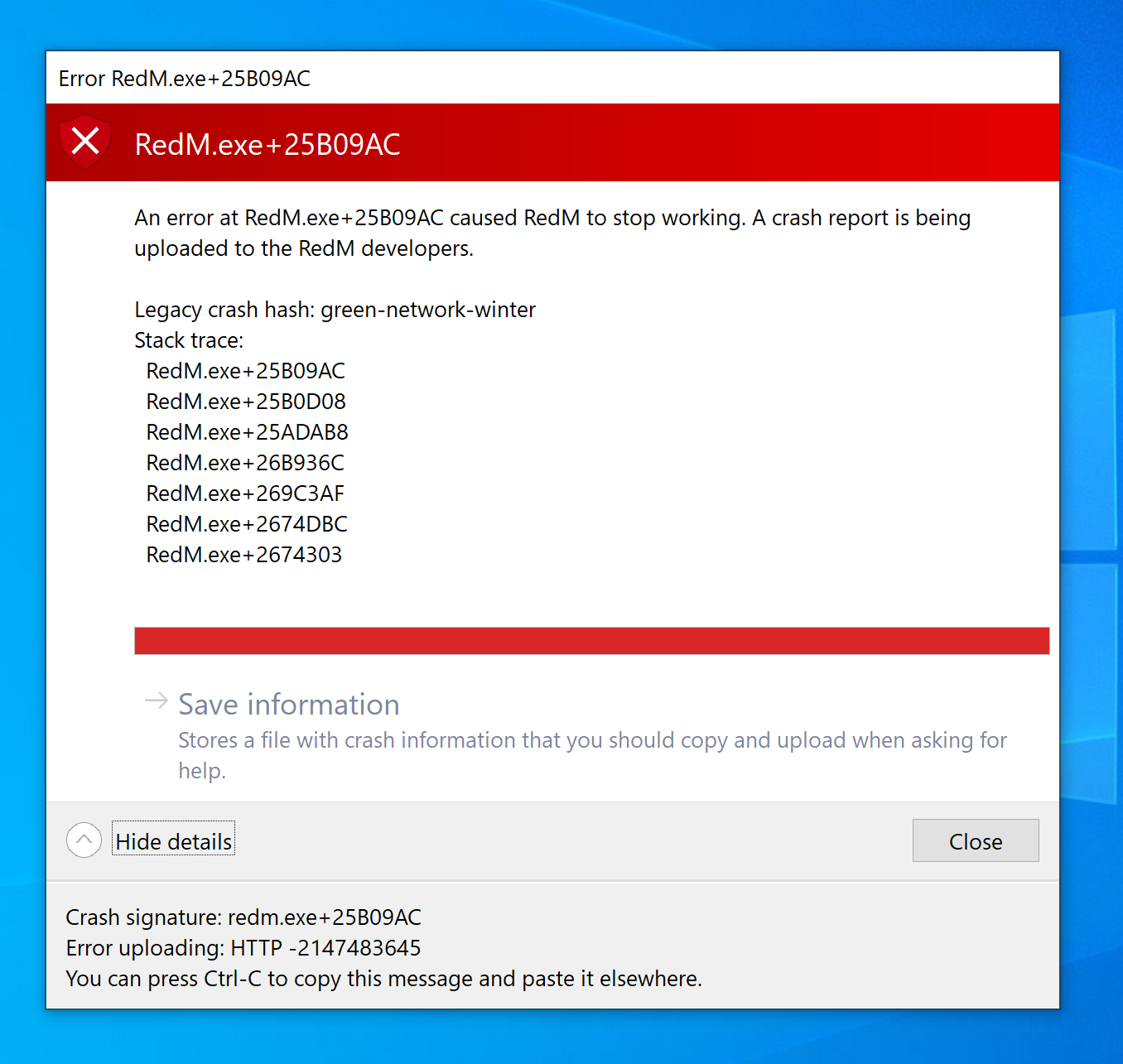Image resolution: width=1123 pixels, height=1064 pixels.
Task: Click the white X inside the shield icon
Action: (x=84, y=139)
